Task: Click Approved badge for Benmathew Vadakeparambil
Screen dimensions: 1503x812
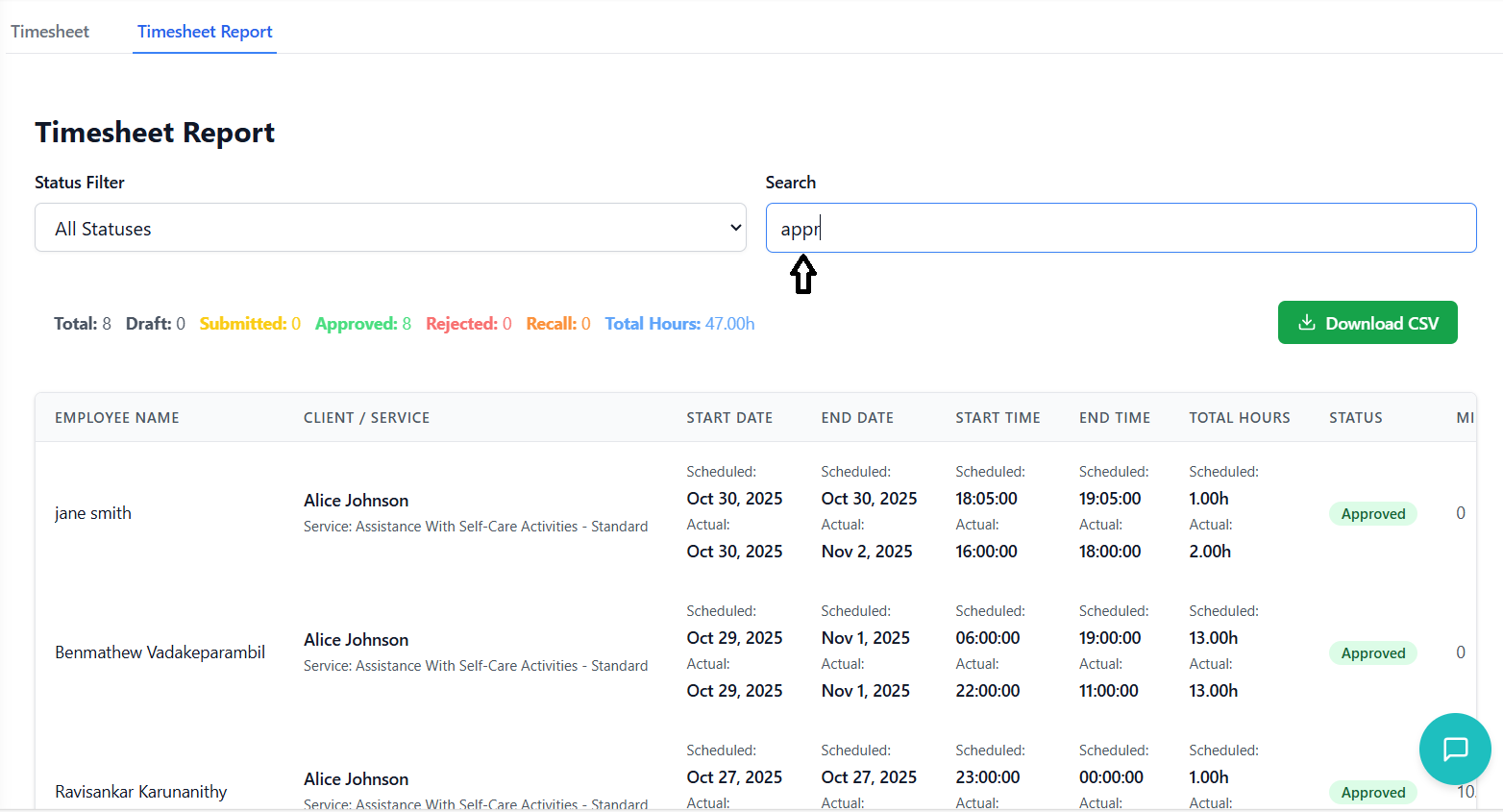Action: [x=1372, y=653]
